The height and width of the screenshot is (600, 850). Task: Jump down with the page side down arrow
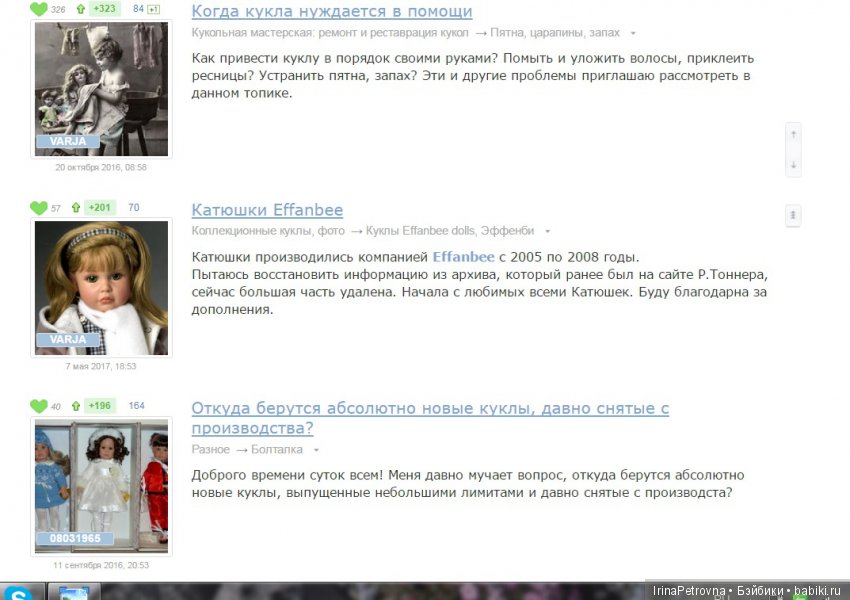[793, 164]
